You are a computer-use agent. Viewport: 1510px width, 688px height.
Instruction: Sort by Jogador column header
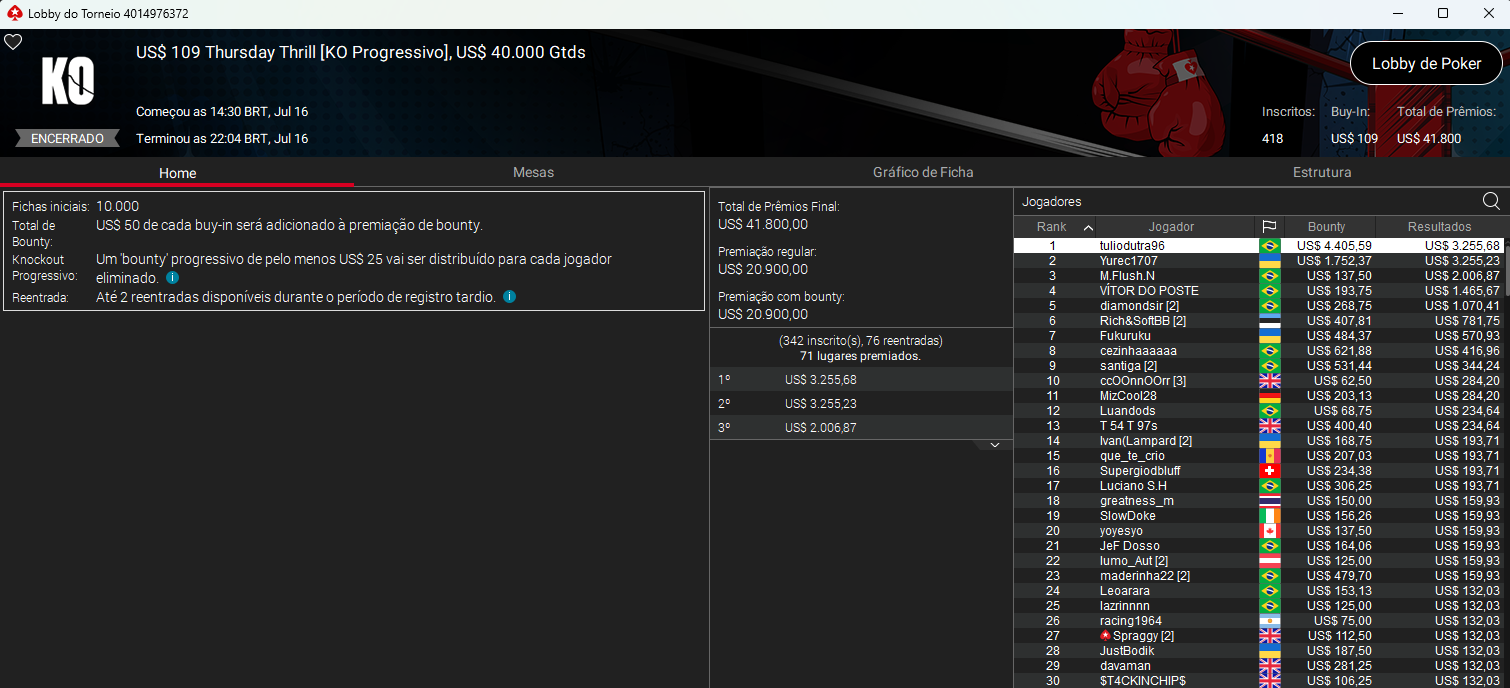(1171, 227)
